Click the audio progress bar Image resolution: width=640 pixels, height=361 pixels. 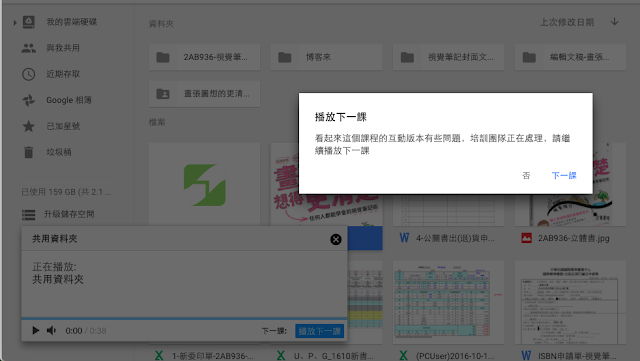[184, 318]
